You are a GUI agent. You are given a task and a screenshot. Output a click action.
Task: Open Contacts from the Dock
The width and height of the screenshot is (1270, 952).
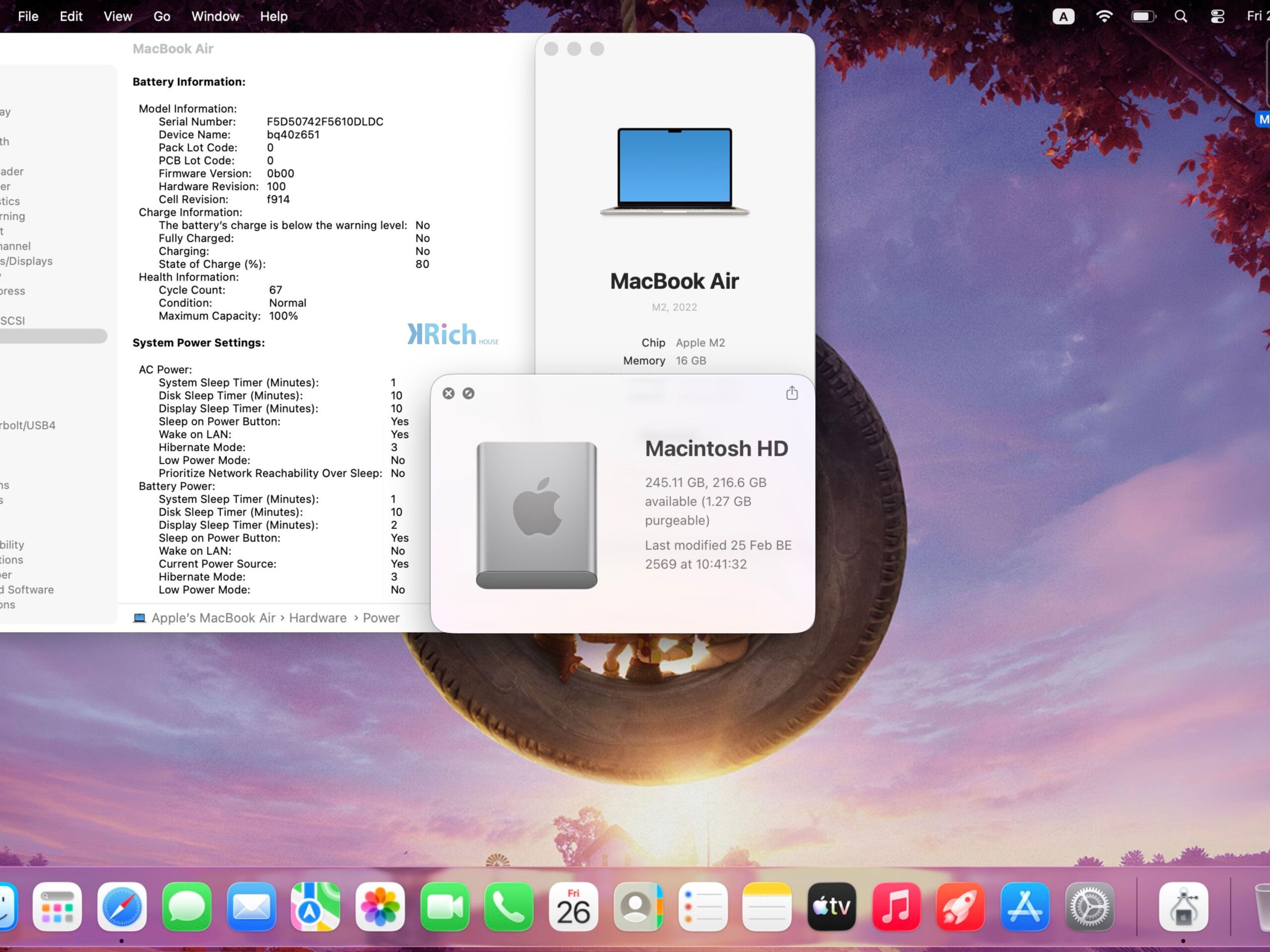pos(638,907)
